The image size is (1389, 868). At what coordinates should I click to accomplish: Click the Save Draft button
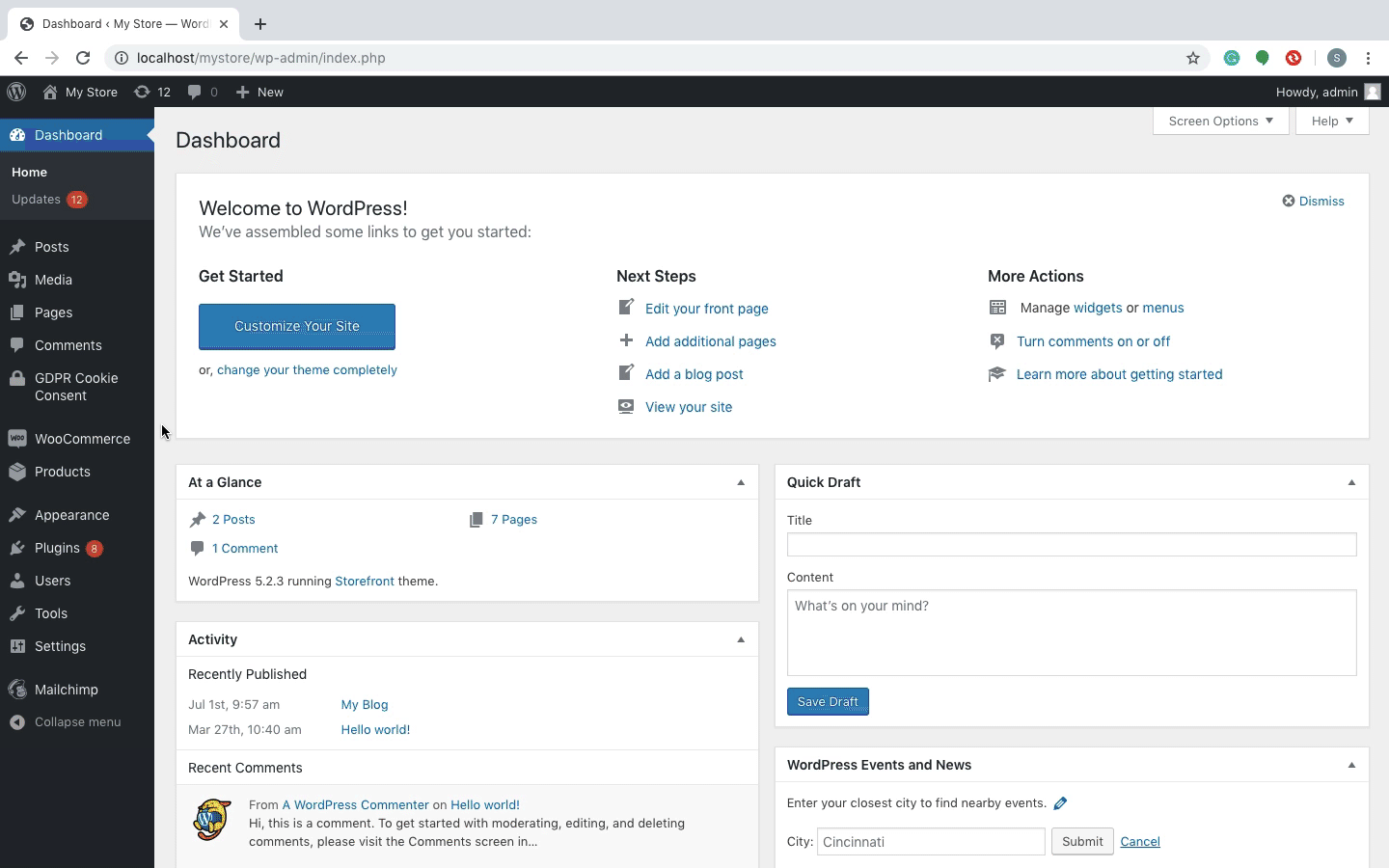click(x=828, y=701)
